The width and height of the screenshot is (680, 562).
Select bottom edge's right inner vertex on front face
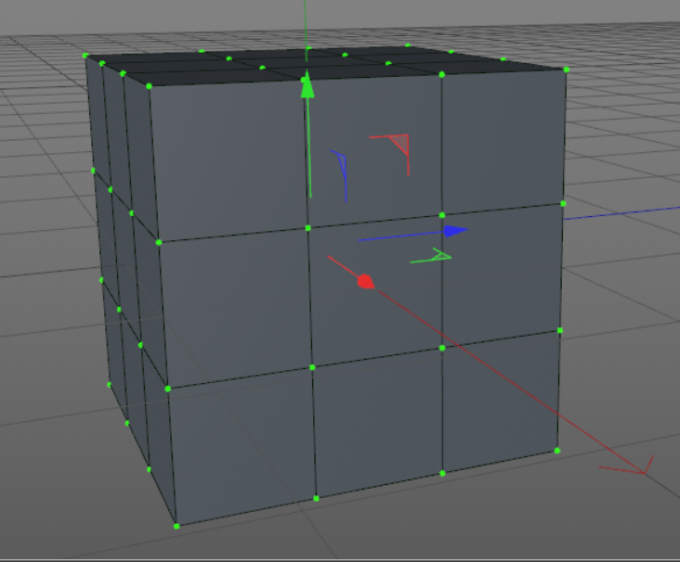click(x=442, y=474)
